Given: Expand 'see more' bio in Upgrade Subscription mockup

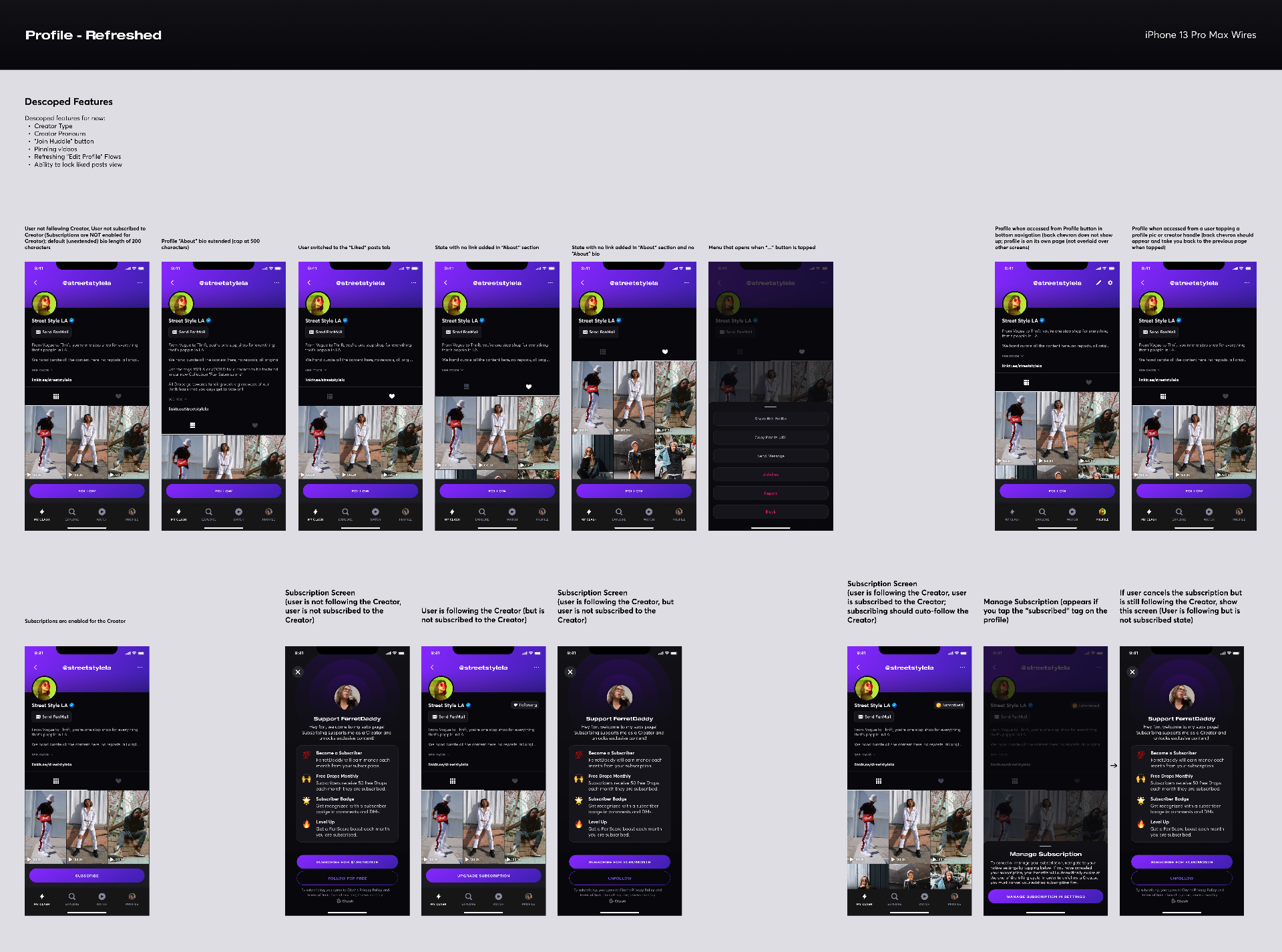Looking at the screenshot, I should pos(439,754).
